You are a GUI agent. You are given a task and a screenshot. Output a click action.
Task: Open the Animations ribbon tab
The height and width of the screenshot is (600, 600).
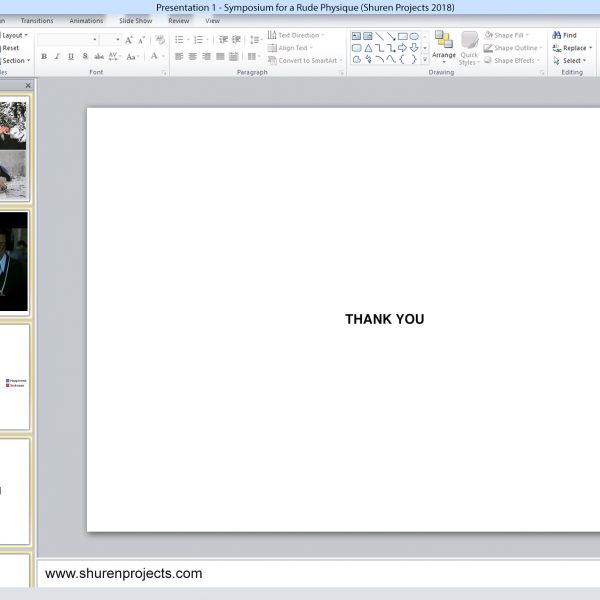86,20
